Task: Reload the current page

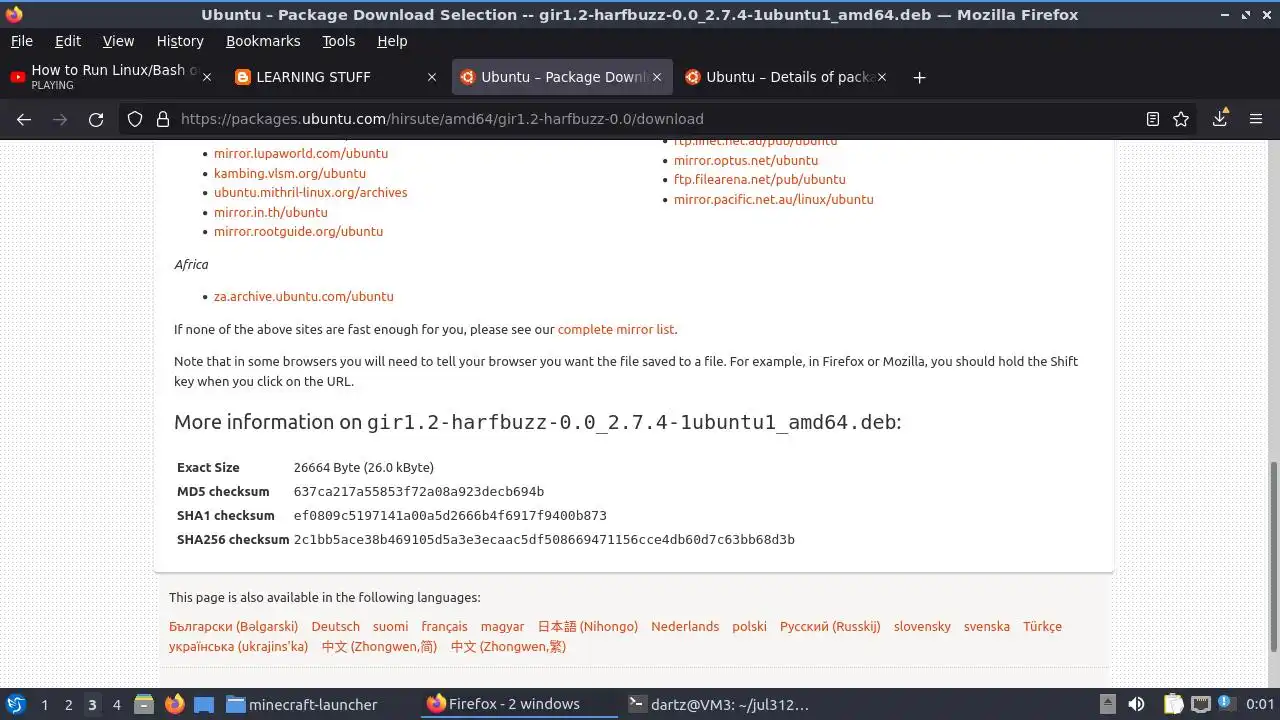Action: click(96, 119)
